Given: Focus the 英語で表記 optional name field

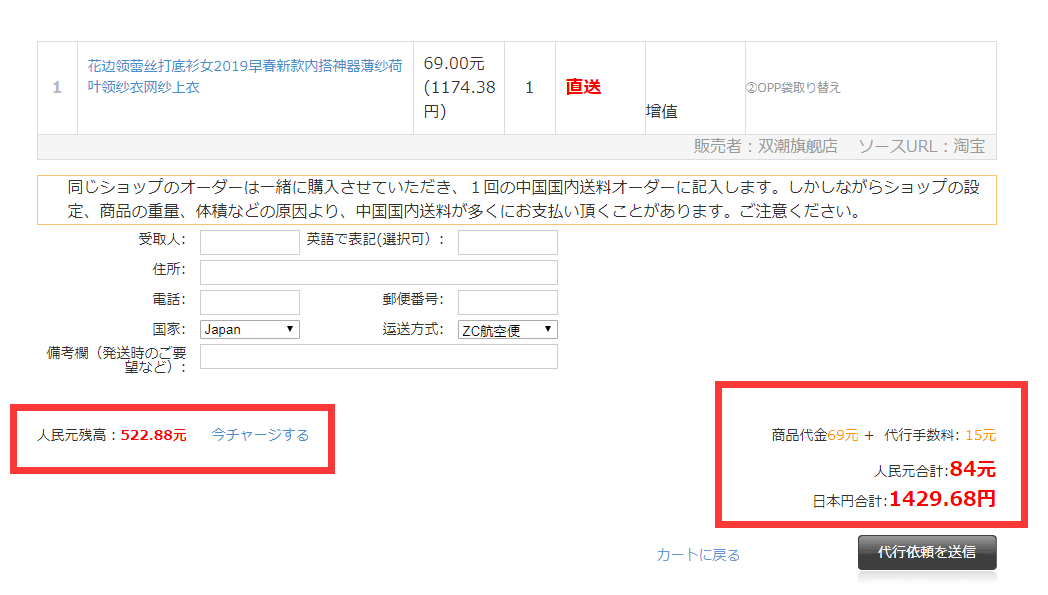Looking at the screenshot, I should pos(507,242).
